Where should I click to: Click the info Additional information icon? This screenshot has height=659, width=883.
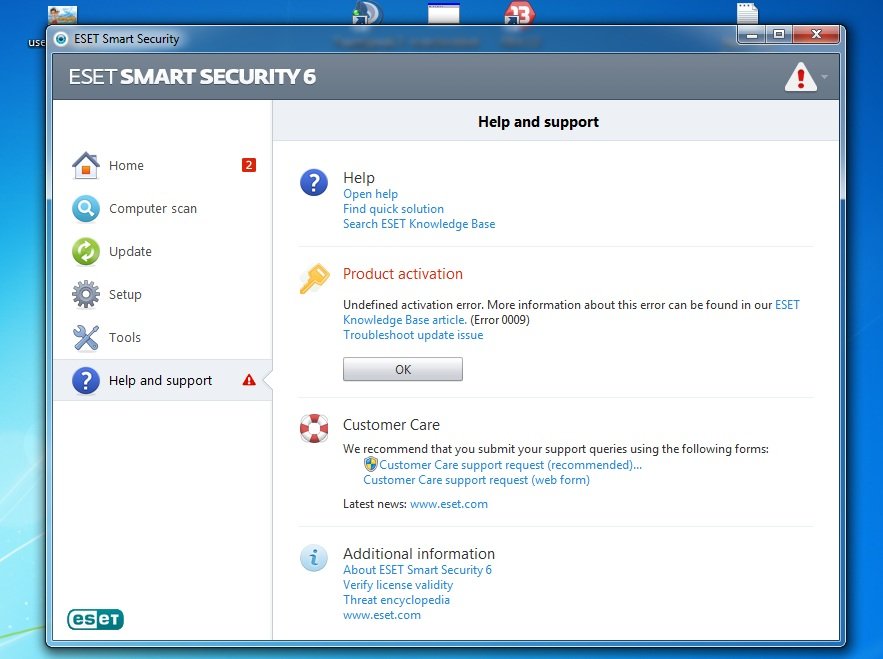314,558
